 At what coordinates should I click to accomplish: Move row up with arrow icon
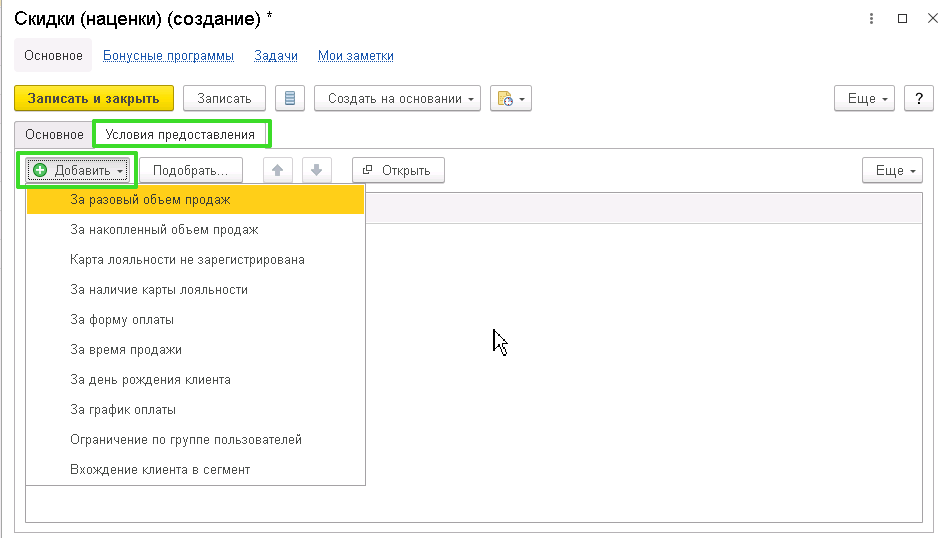pyautogui.click(x=278, y=170)
